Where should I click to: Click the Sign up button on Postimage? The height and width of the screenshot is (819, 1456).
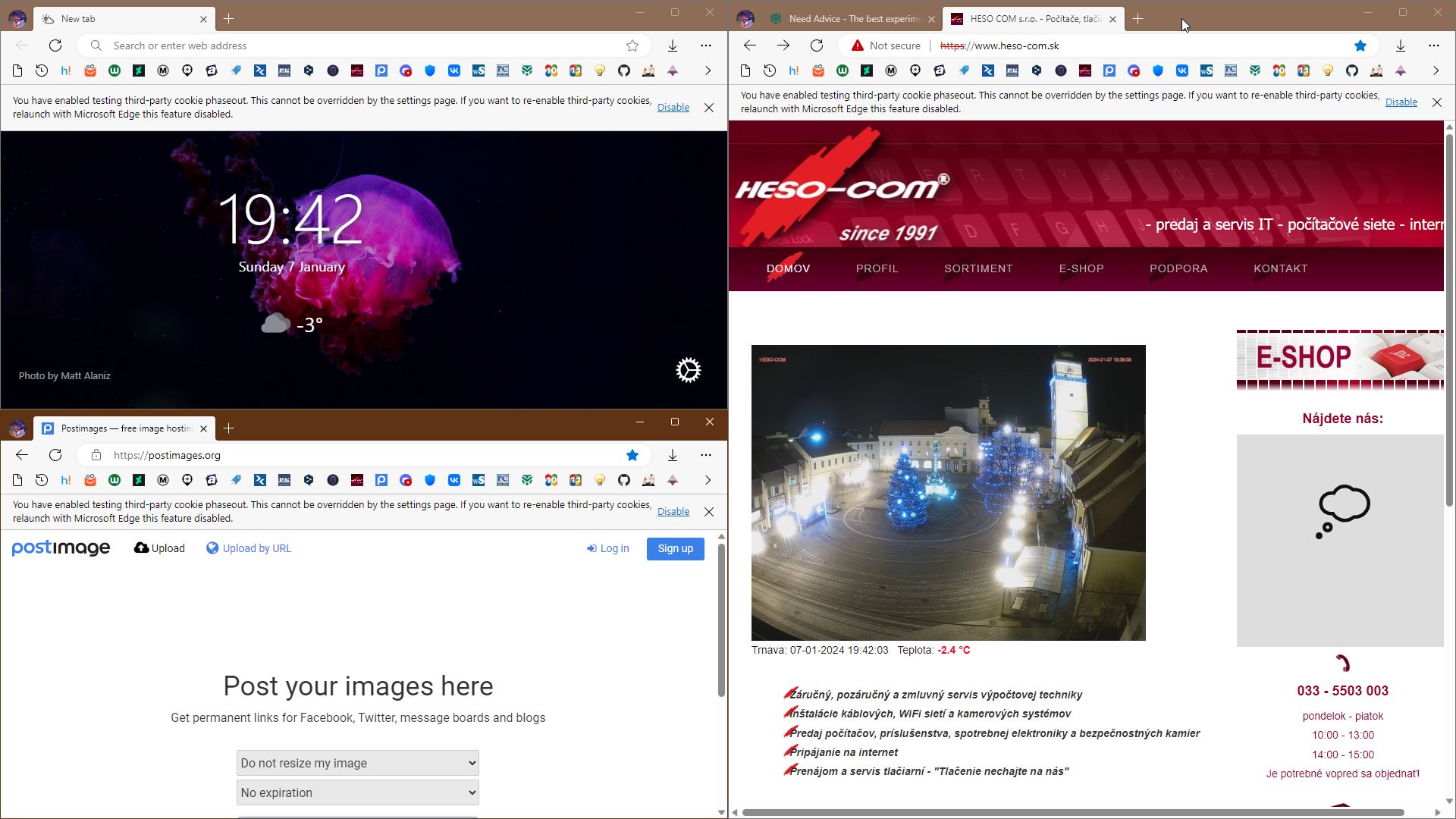[675, 548]
